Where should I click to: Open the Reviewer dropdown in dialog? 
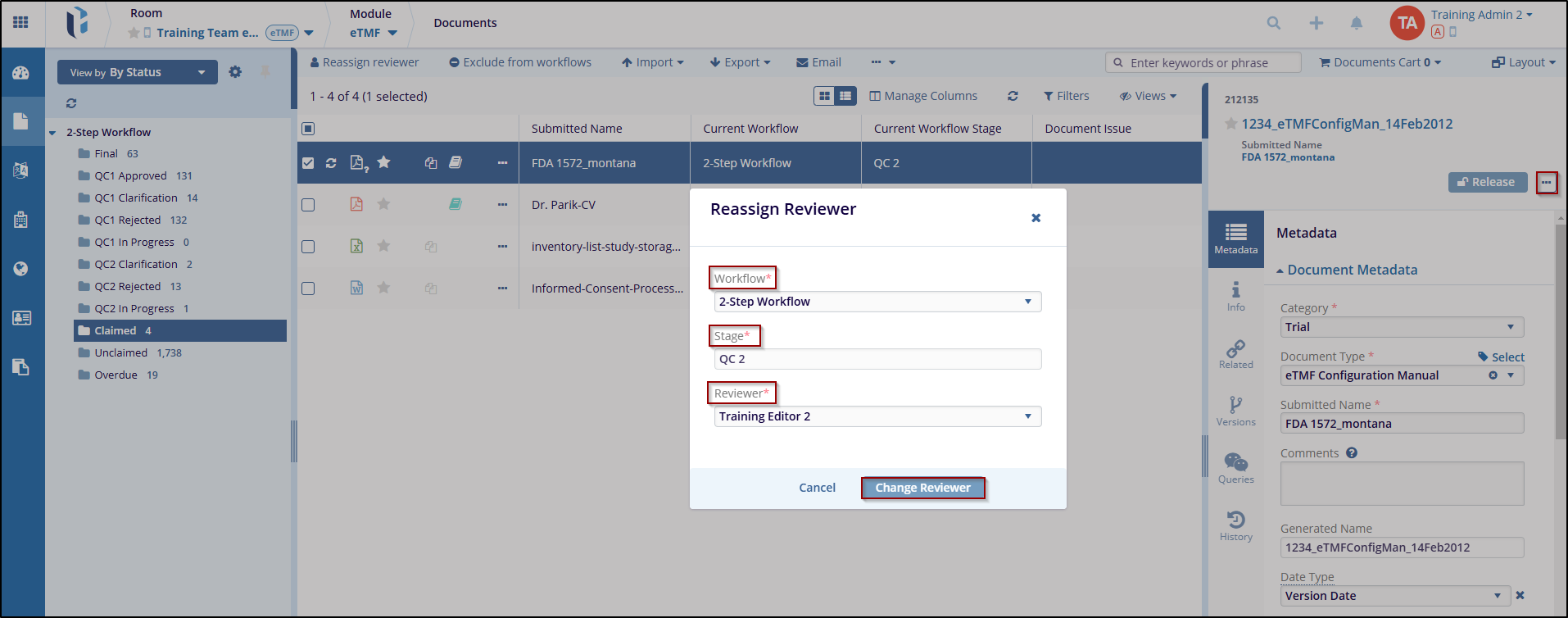click(877, 416)
